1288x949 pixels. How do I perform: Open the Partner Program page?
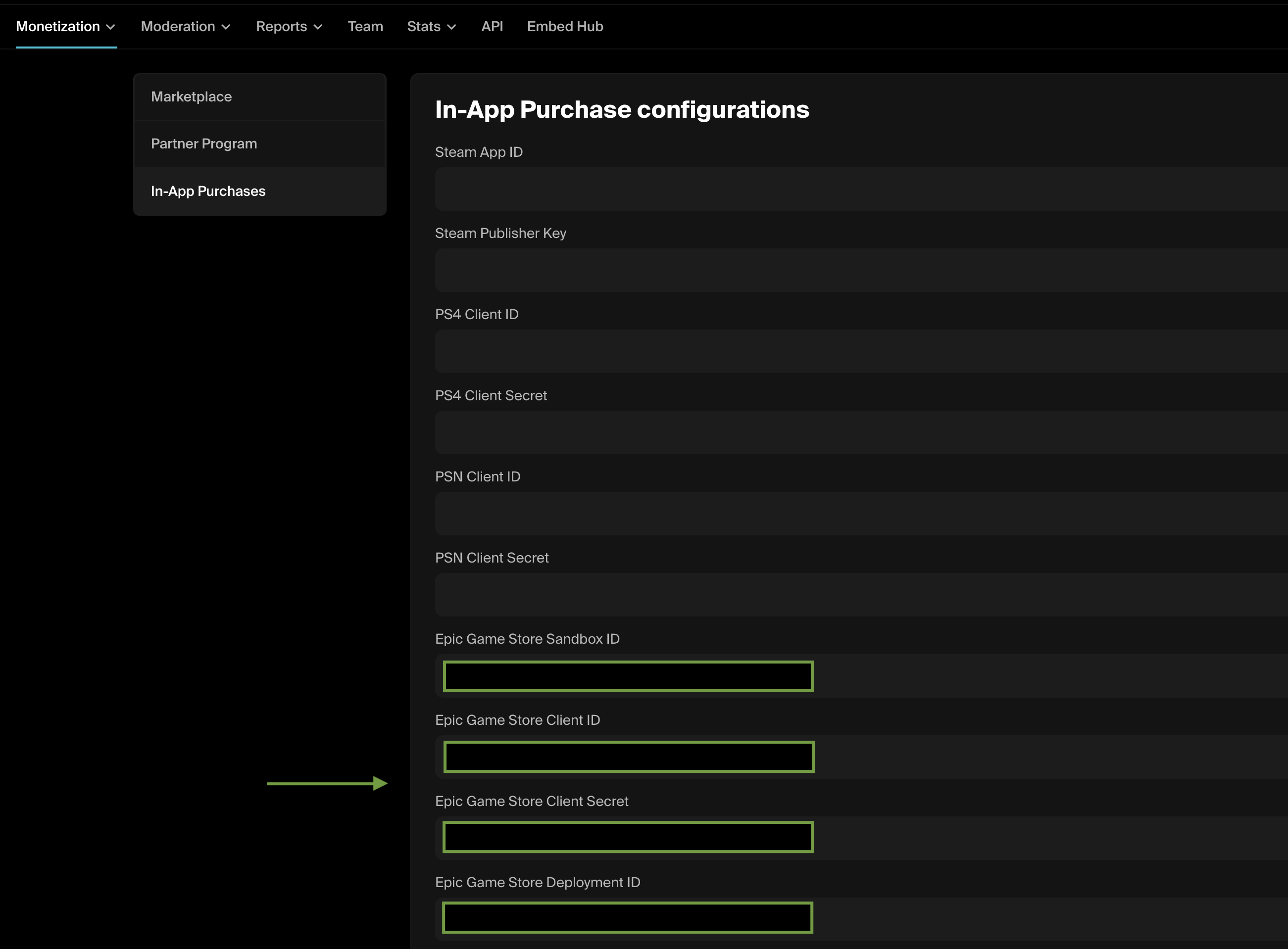tap(204, 143)
